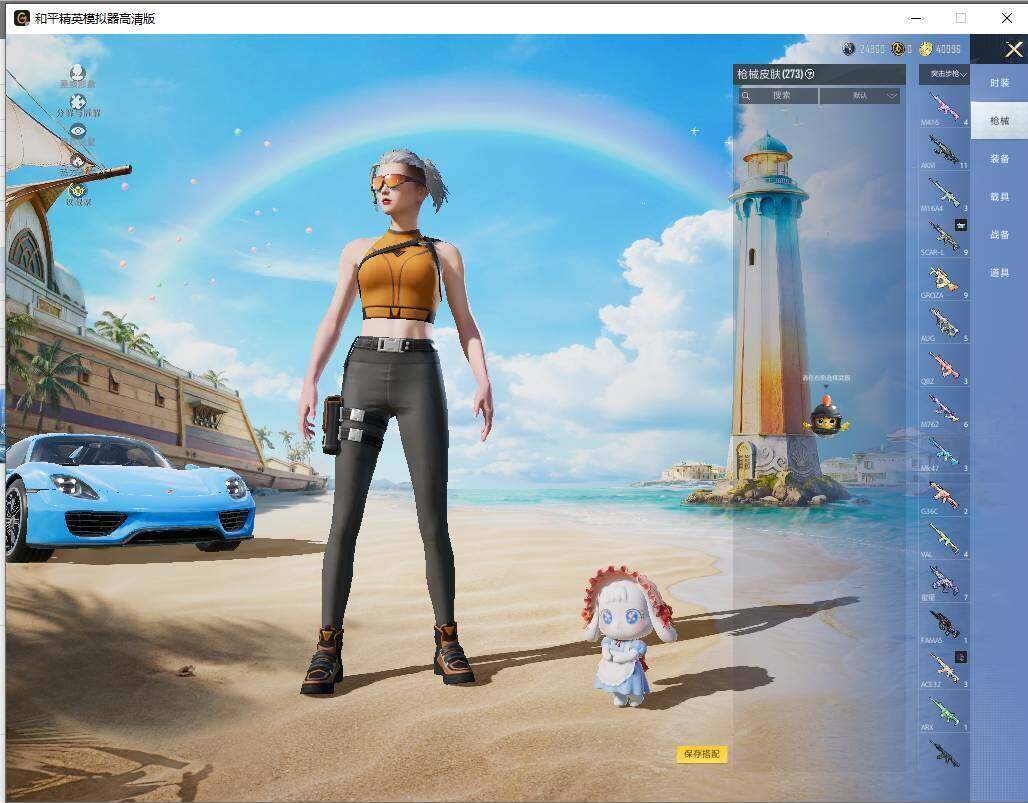Screen dimensions: 1028x803
Task: Select the AKM weapon skin entry
Action: click(x=944, y=151)
